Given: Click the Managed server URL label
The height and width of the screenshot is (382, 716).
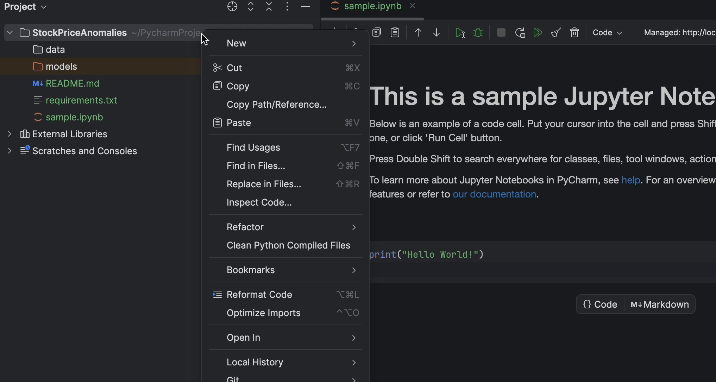Looking at the screenshot, I should click(679, 32).
